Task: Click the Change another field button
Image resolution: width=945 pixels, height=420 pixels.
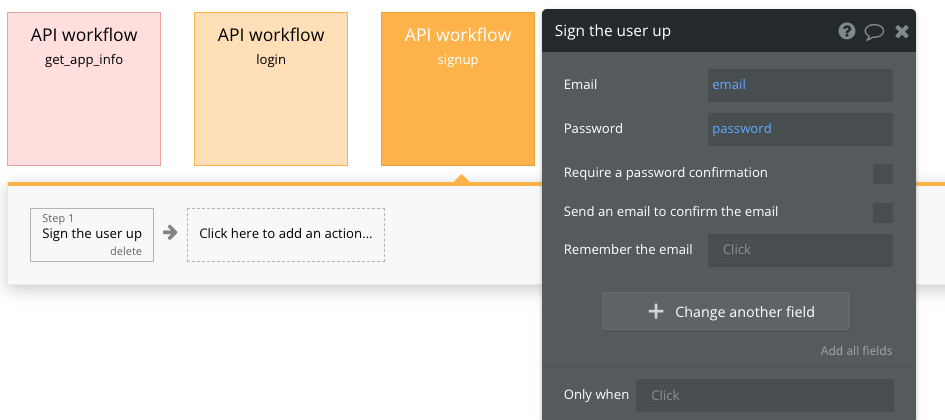Action: (725, 312)
